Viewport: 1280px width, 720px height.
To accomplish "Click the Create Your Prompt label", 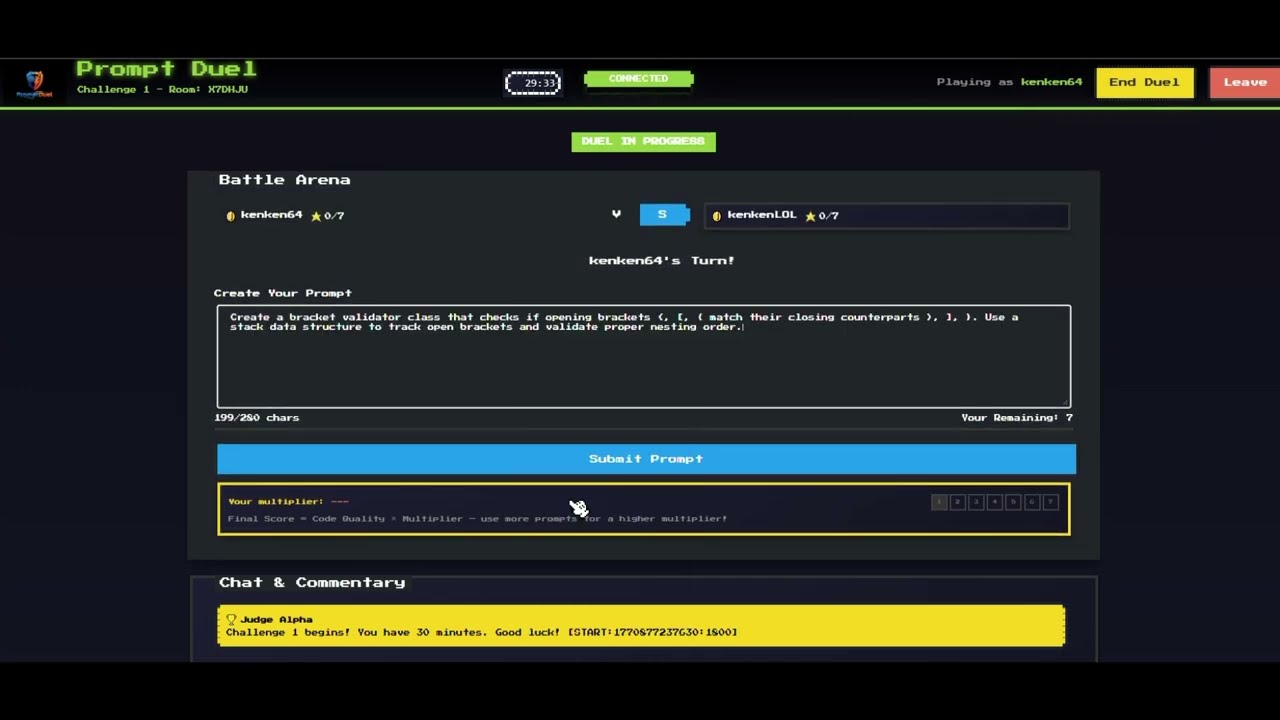I will coord(282,293).
